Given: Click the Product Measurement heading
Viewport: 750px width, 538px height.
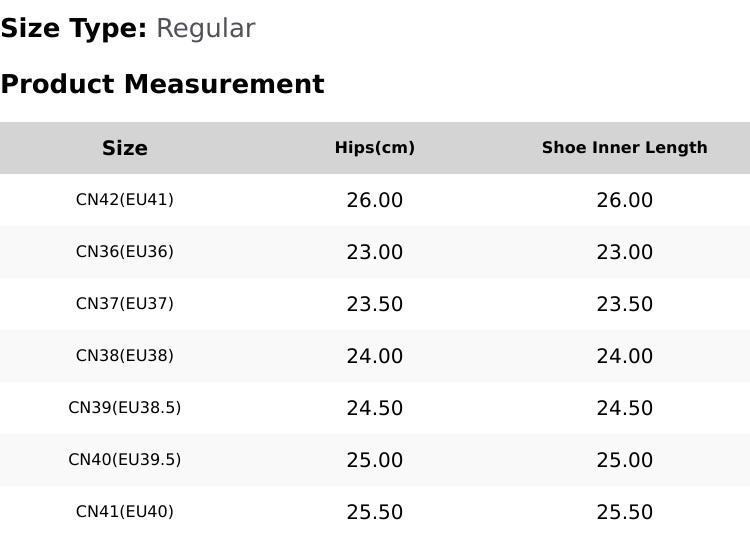Looking at the screenshot, I should point(163,84).
